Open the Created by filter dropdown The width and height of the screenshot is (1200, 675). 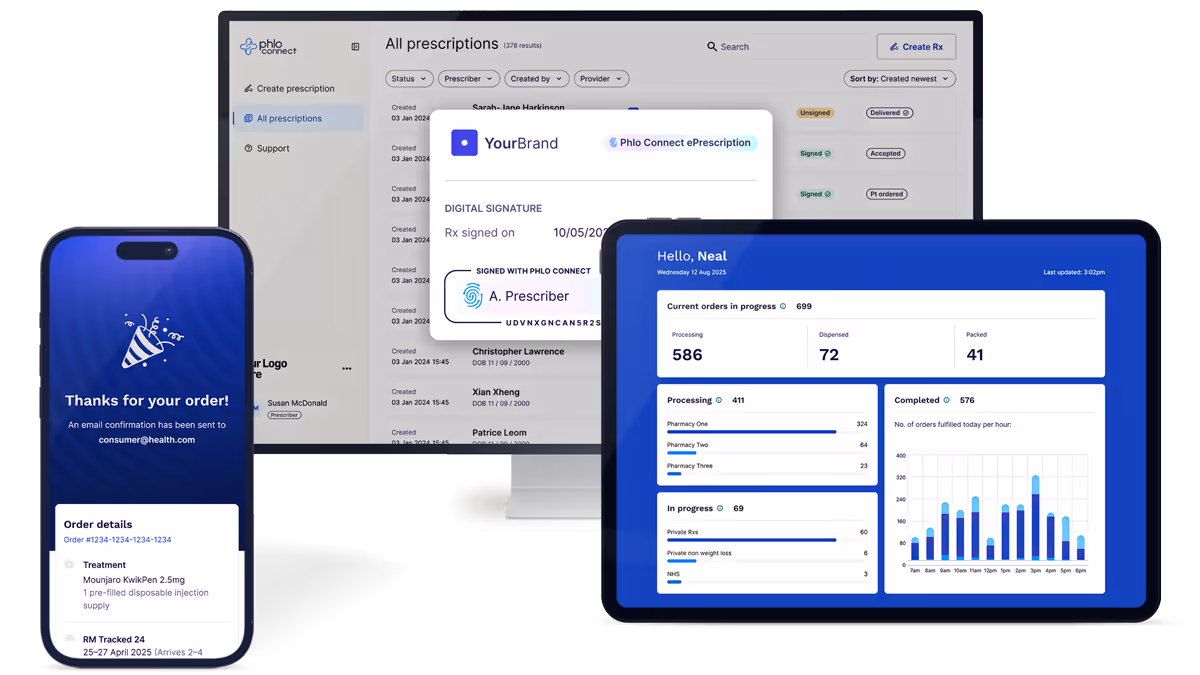pos(536,79)
